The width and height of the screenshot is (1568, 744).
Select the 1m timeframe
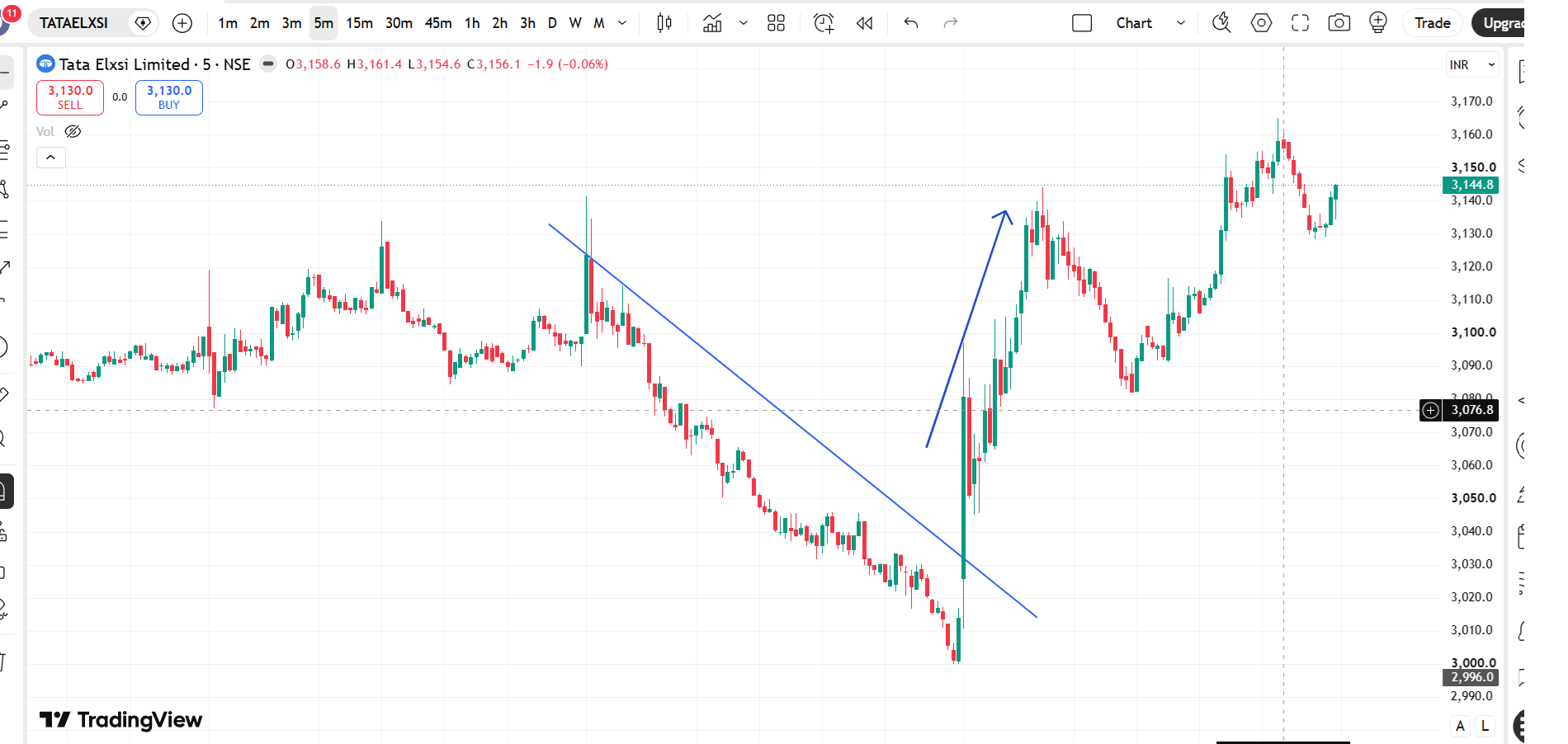228,23
